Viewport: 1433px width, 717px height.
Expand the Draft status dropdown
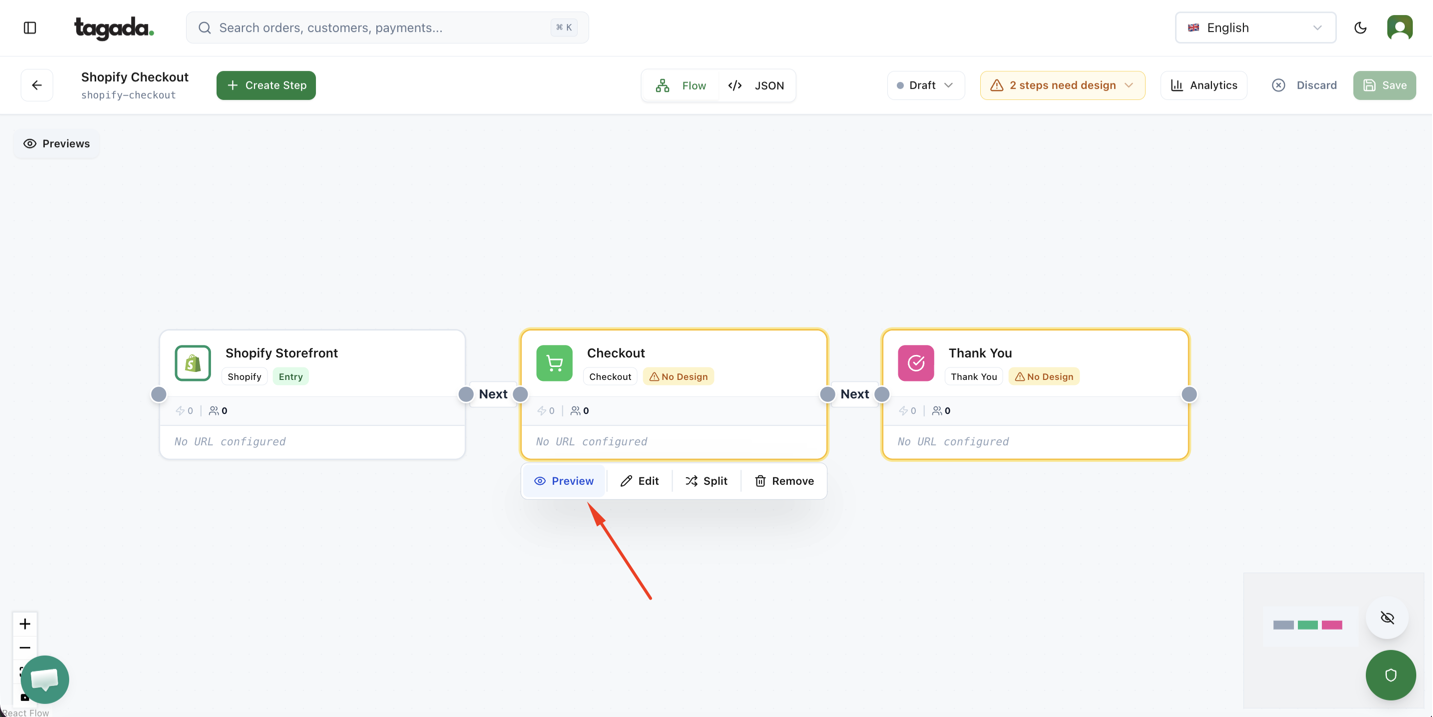tap(925, 85)
